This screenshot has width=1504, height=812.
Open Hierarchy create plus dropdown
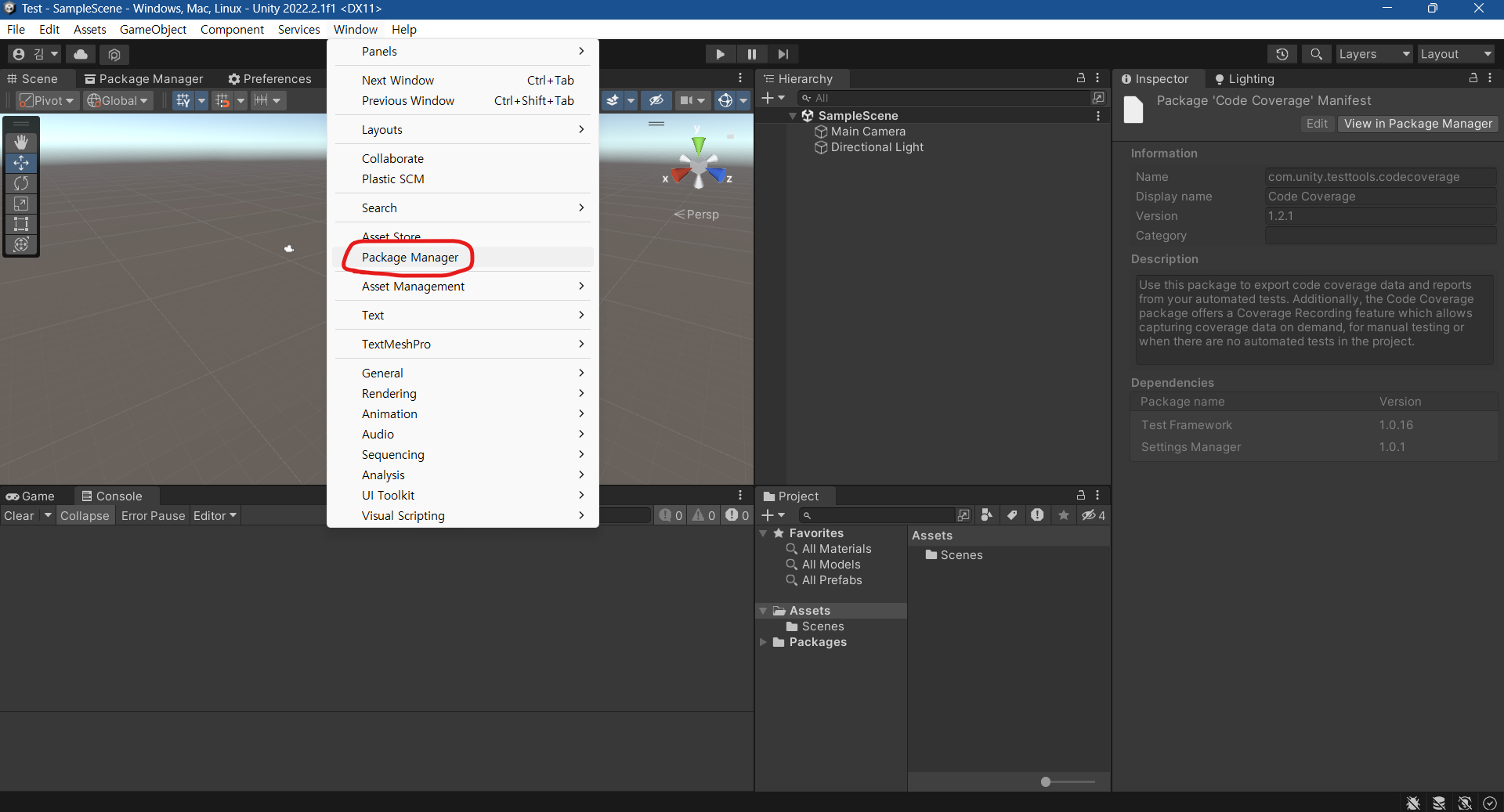pyautogui.click(x=773, y=98)
